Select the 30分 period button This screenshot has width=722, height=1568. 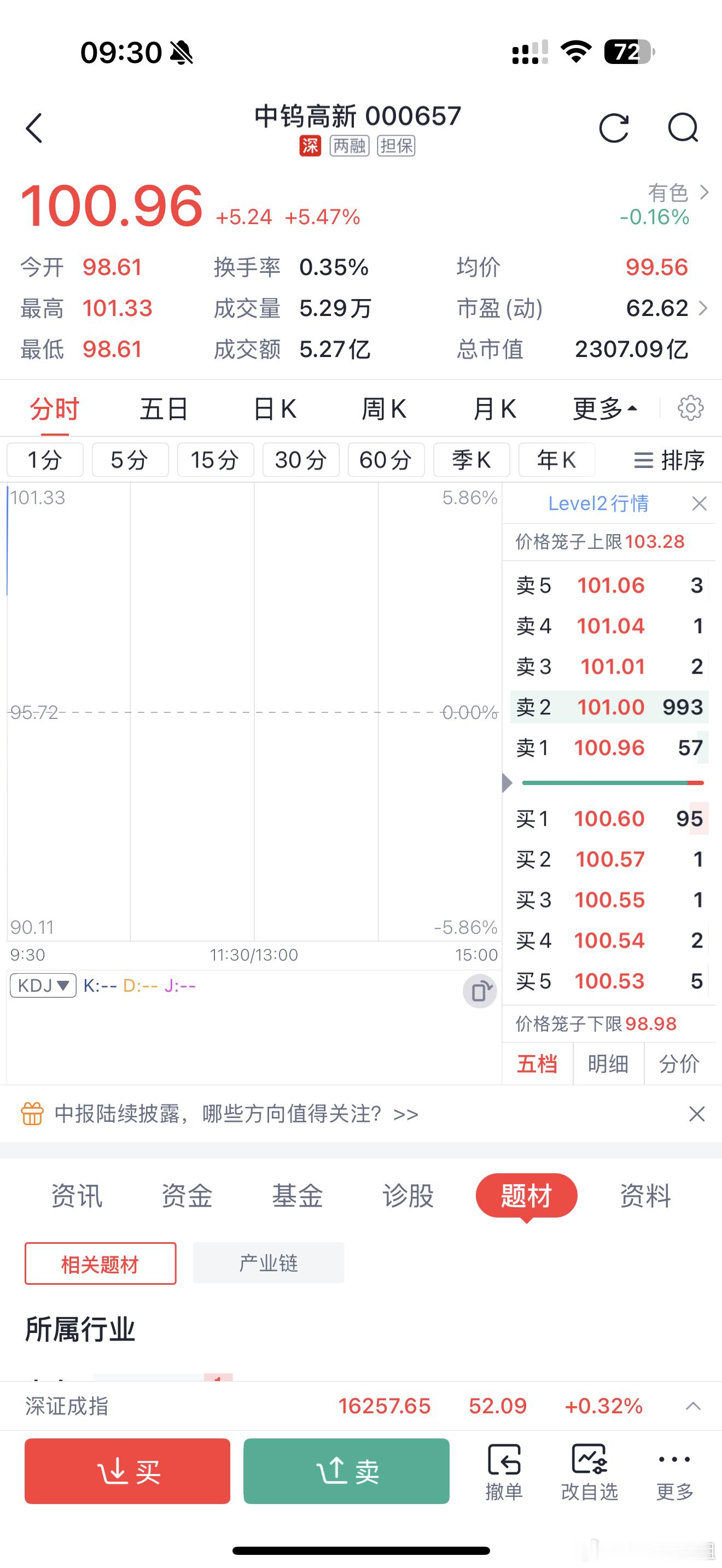pos(301,460)
